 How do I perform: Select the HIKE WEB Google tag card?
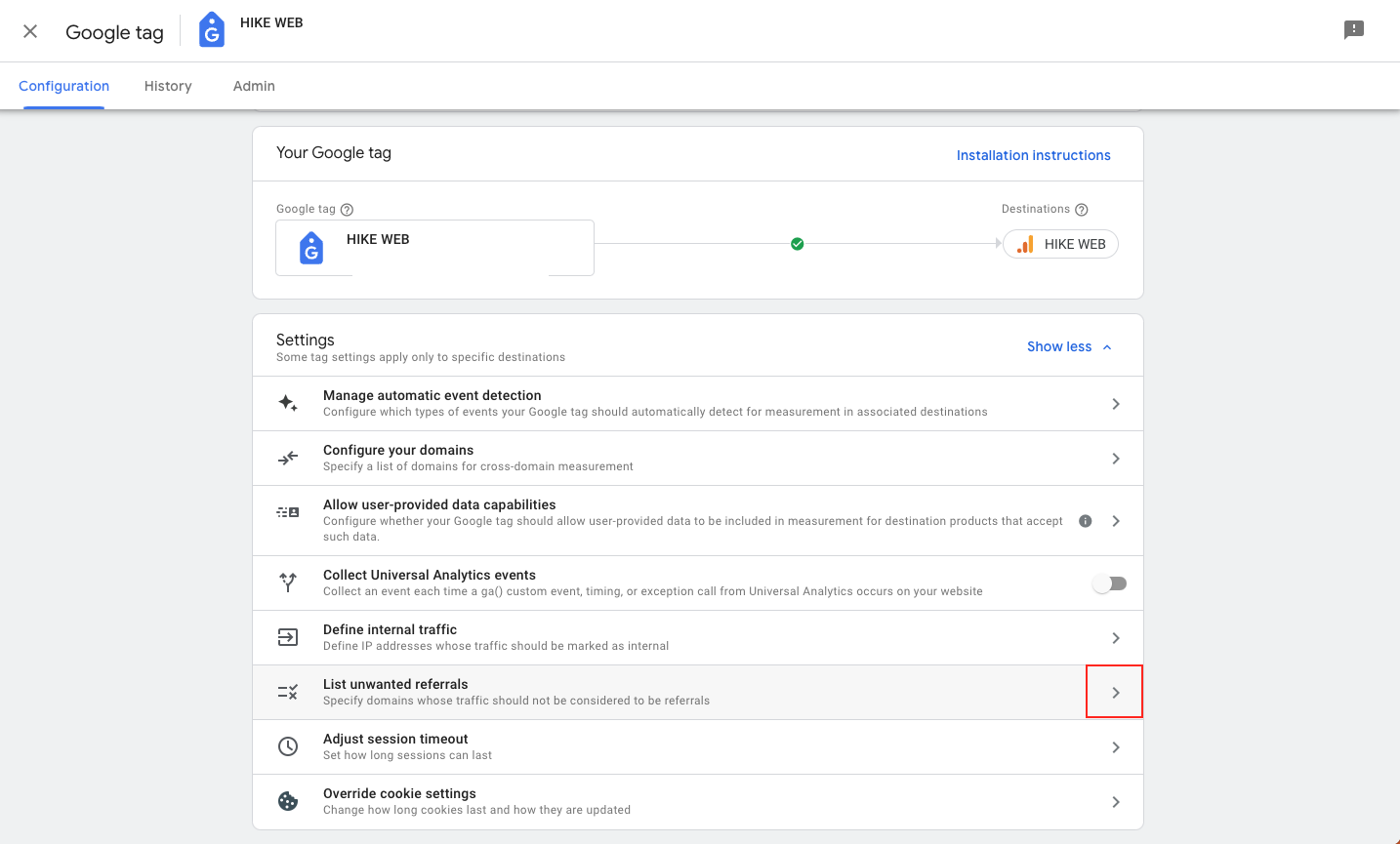[x=434, y=248]
